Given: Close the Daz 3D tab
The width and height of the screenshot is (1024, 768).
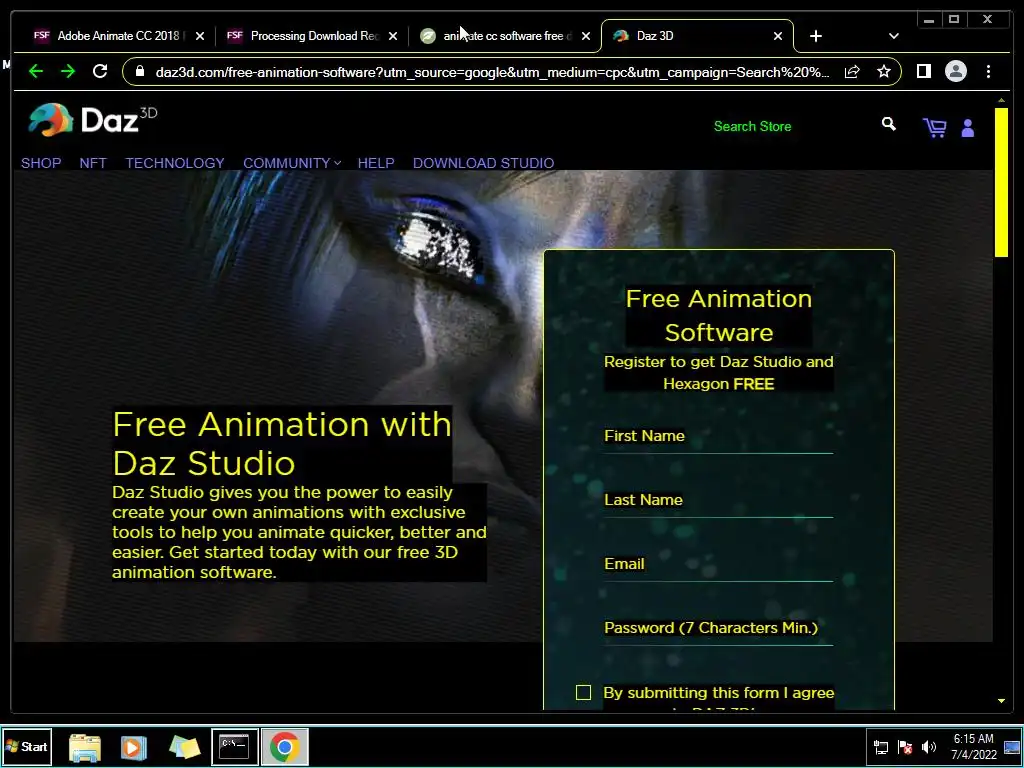Looking at the screenshot, I should (x=778, y=37).
